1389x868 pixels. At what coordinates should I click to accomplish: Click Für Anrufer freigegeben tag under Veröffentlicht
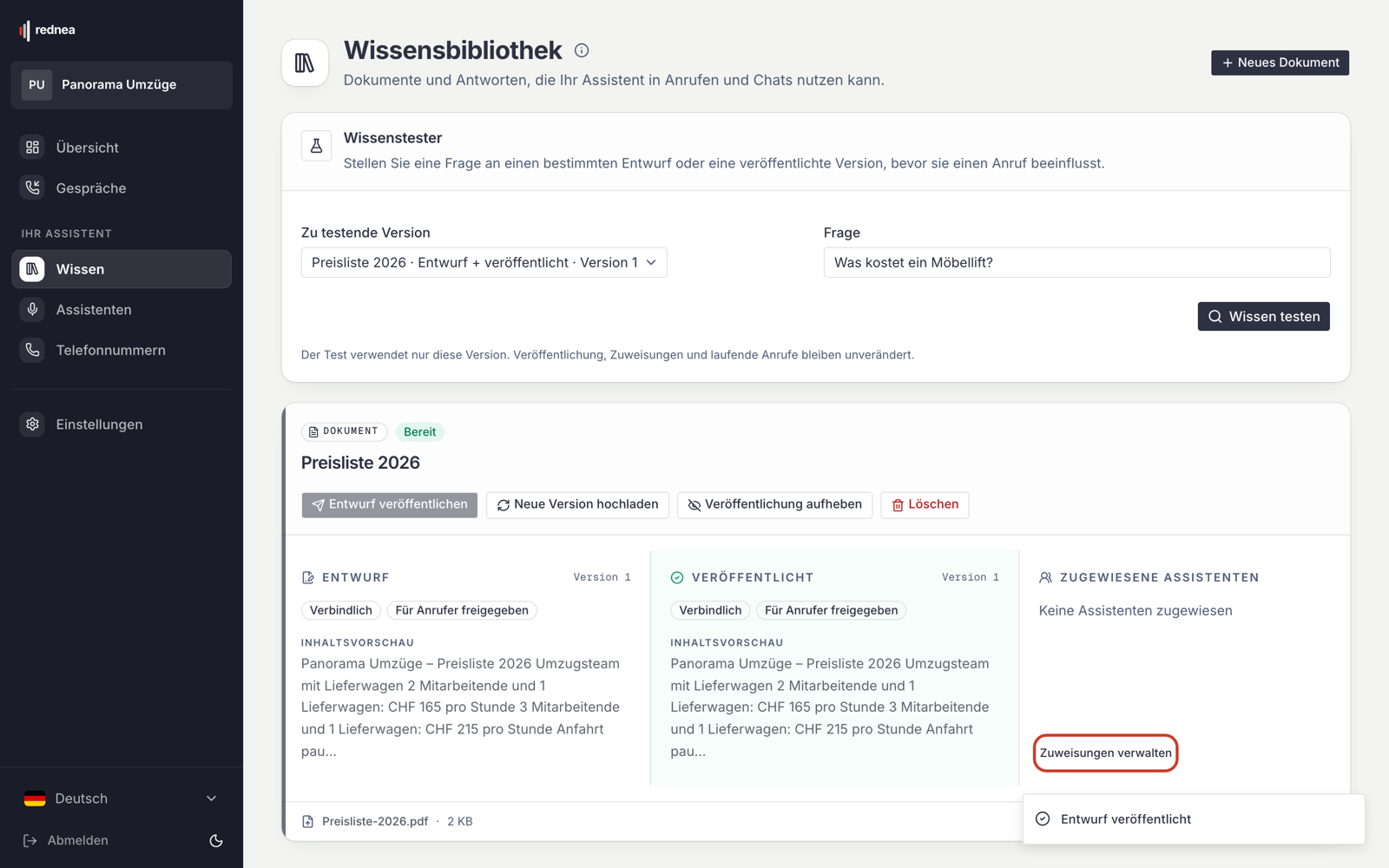[832, 610]
